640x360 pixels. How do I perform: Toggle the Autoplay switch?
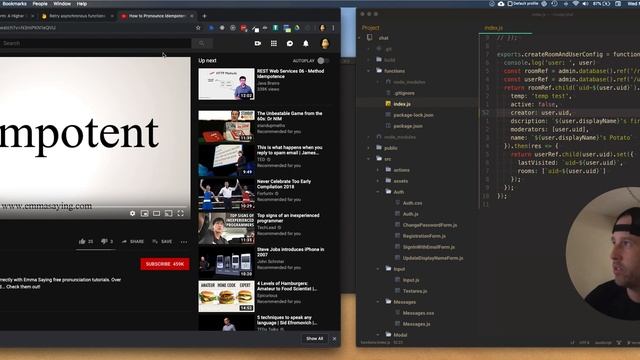coord(322,60)
